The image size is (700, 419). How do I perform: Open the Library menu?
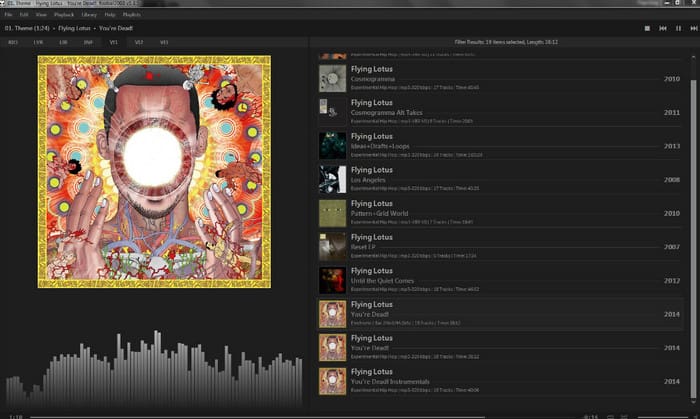coord(89,15)
